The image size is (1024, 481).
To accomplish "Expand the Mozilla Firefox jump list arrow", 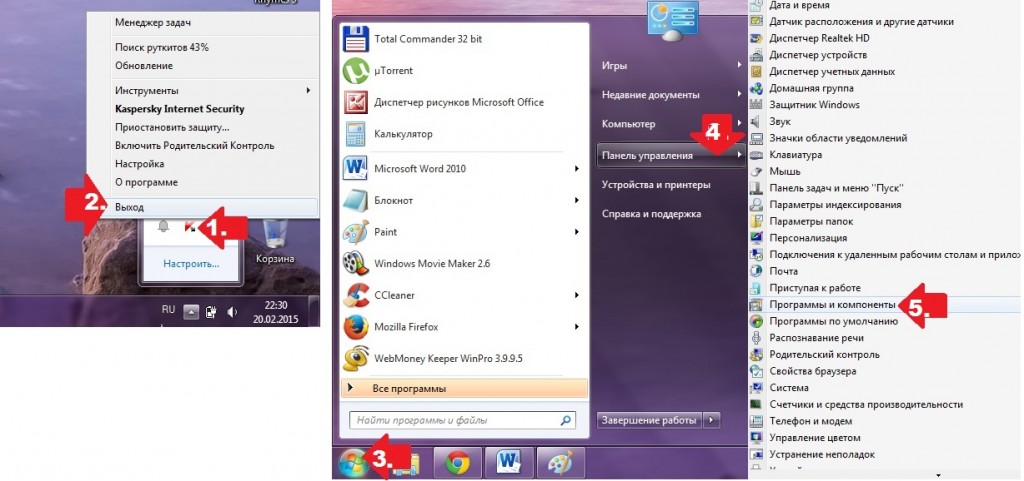I will pyautogui.click(x=577, y=327).
